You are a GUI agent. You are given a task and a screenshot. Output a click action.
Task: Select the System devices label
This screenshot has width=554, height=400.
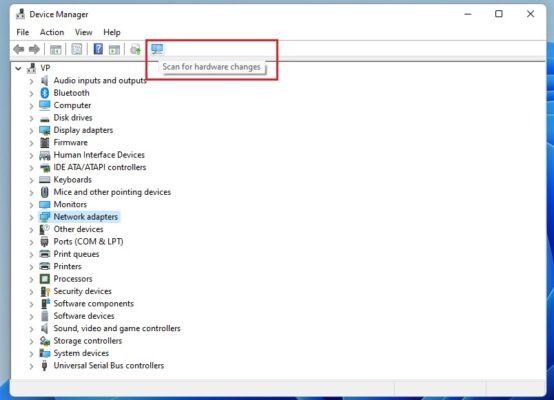81,353
